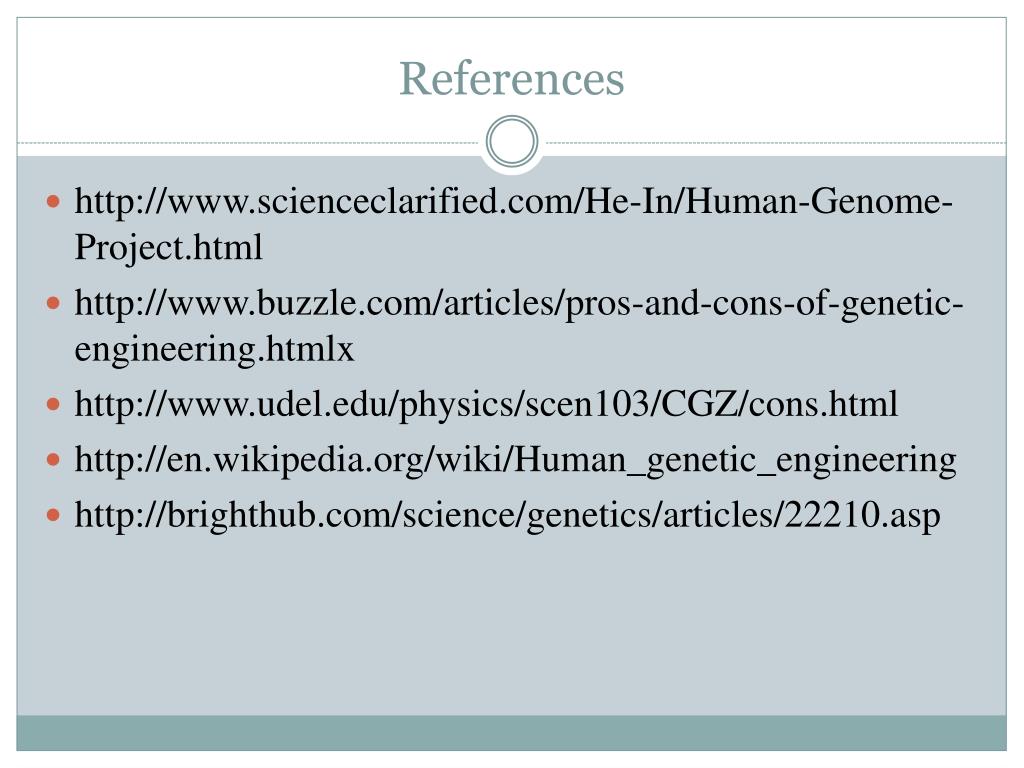Click the dashed divider line left of circle
Image resolution: width=1024 pixels, height=768 pixels.
[x=248, y=142]
